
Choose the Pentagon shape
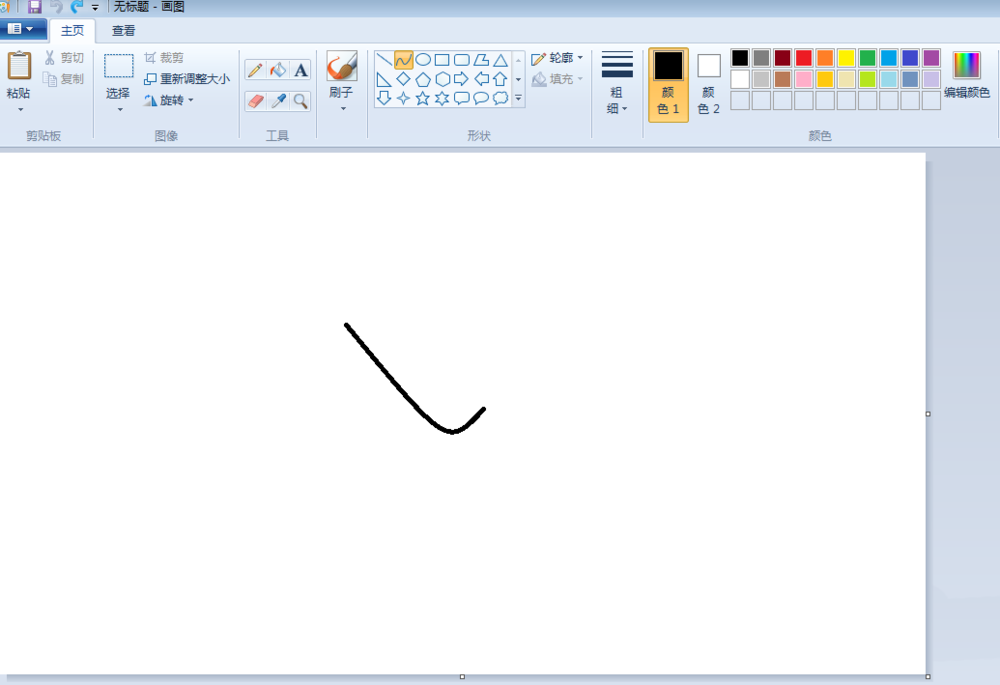pyautogui.click(x=423, y=79)
